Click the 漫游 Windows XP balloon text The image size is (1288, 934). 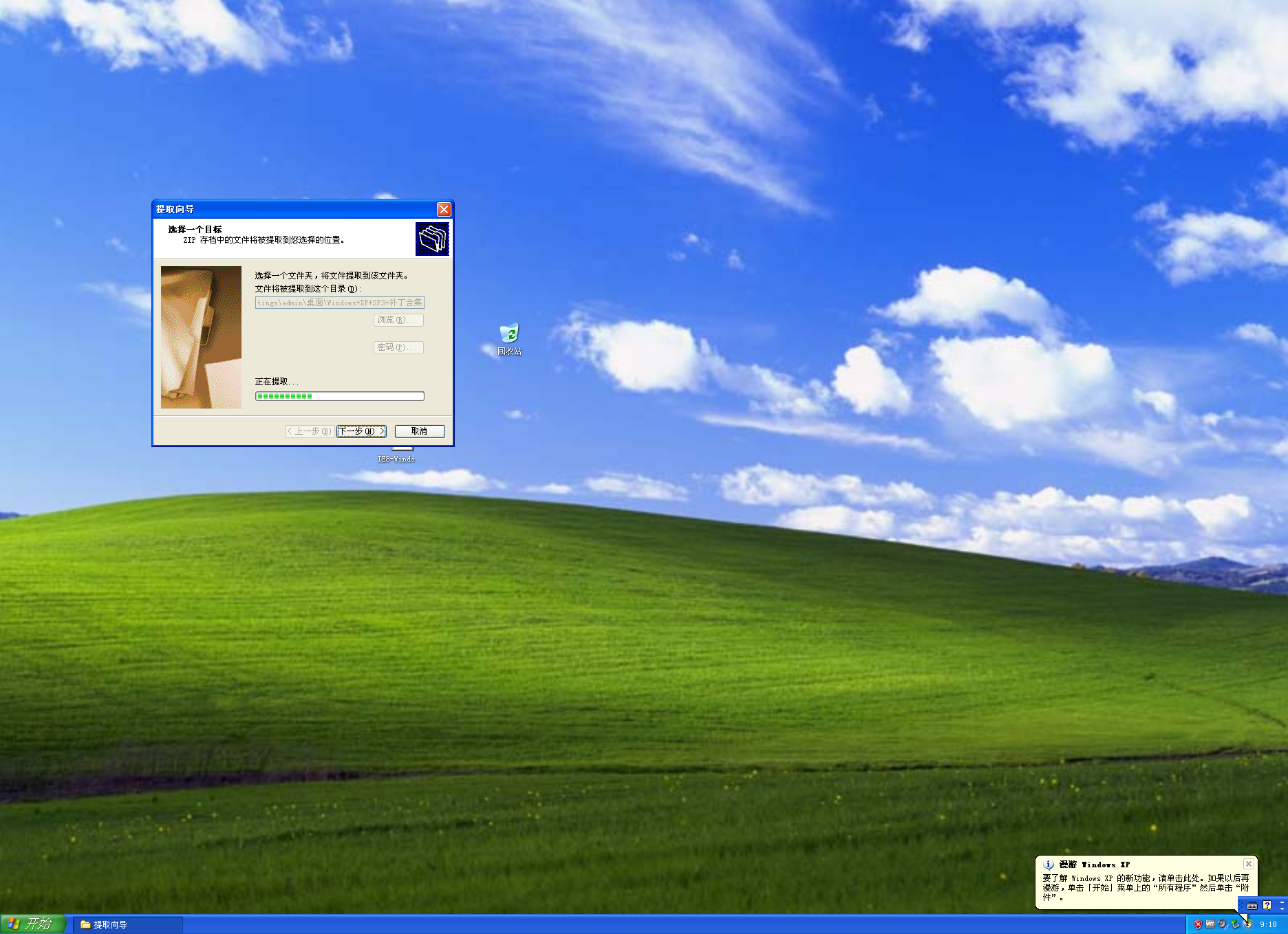pos(1146,888)
